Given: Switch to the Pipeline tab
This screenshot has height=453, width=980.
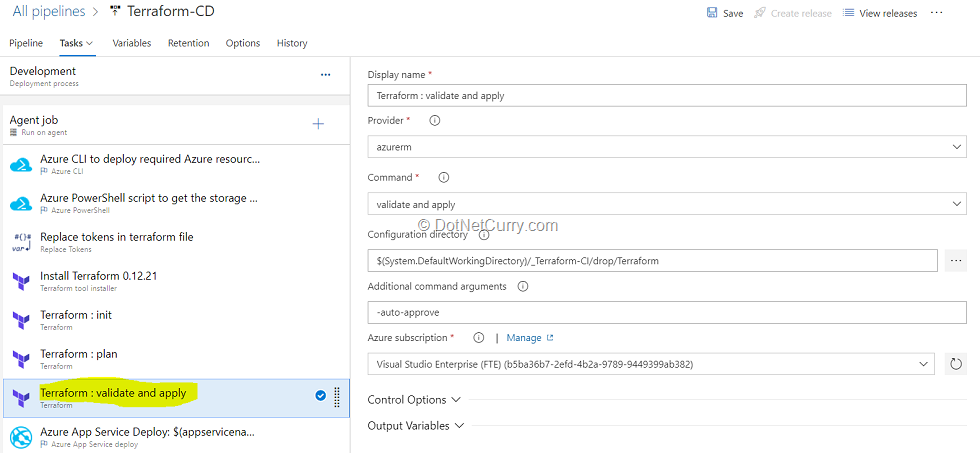Looking at the screenshot, I should pos(26,43).
